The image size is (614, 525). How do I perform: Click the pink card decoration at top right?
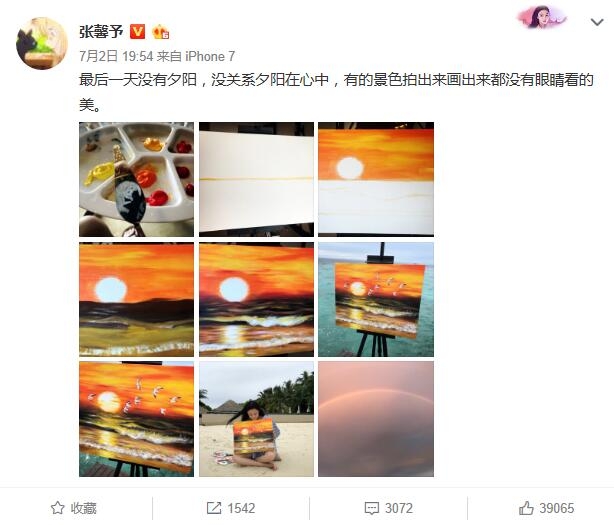(x=542, y=17)
